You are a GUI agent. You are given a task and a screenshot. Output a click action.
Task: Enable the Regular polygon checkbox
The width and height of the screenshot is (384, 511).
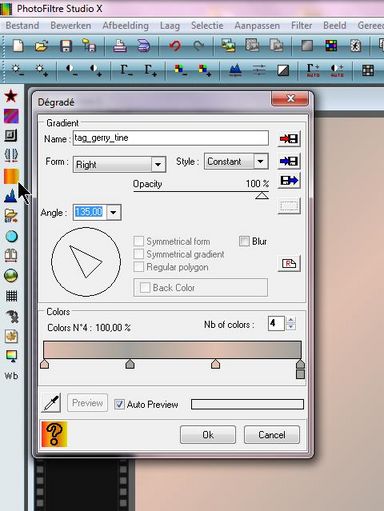(x=139, y=267)
